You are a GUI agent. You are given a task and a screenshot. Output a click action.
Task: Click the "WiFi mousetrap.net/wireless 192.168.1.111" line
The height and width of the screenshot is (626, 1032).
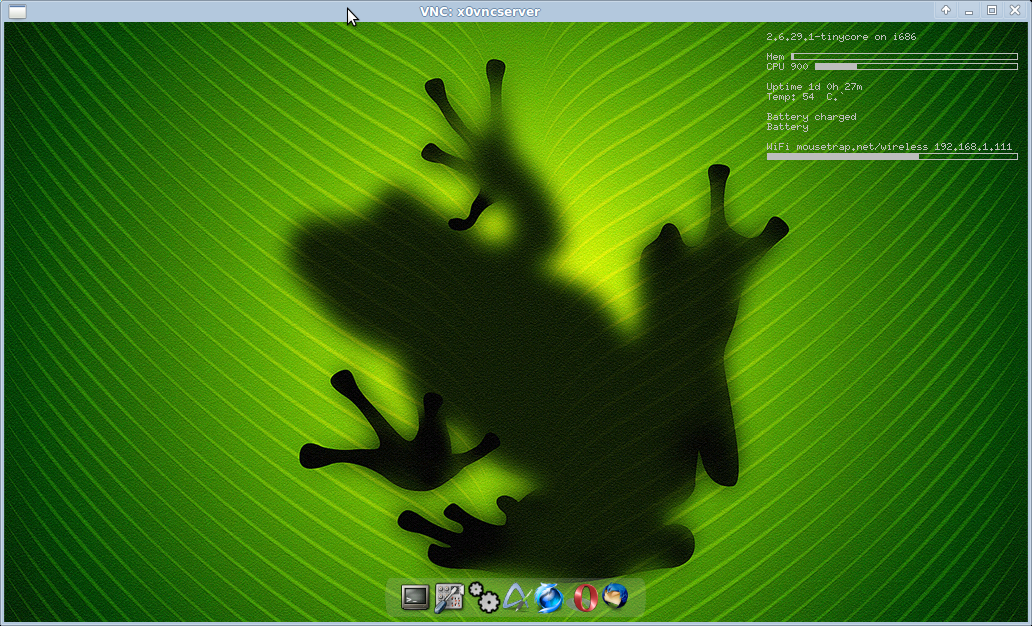pos(889,147)
